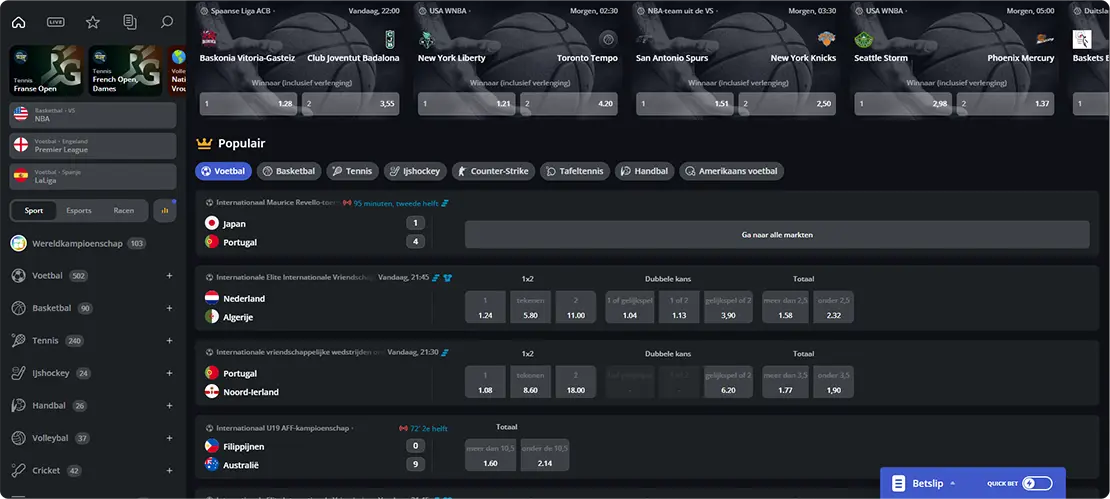1110x499 pixels.
Task: Click the Japan flag icon
Action: pos(211,223)
